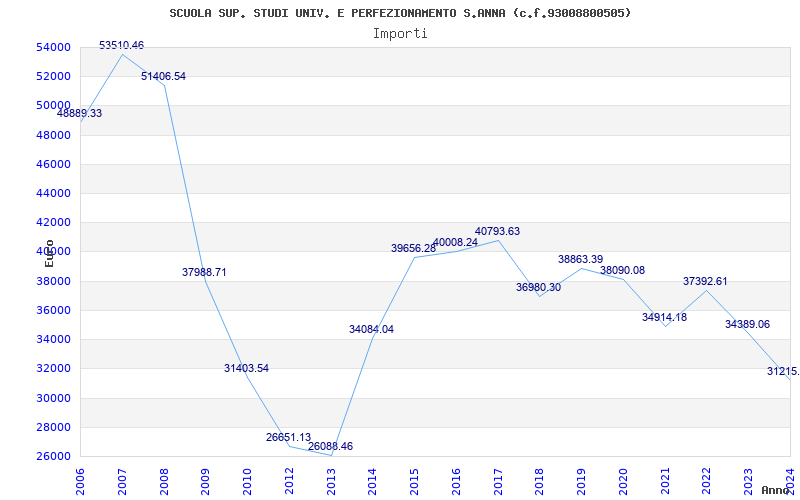Click the 2015 x-axis year

(x=414, y=482)
